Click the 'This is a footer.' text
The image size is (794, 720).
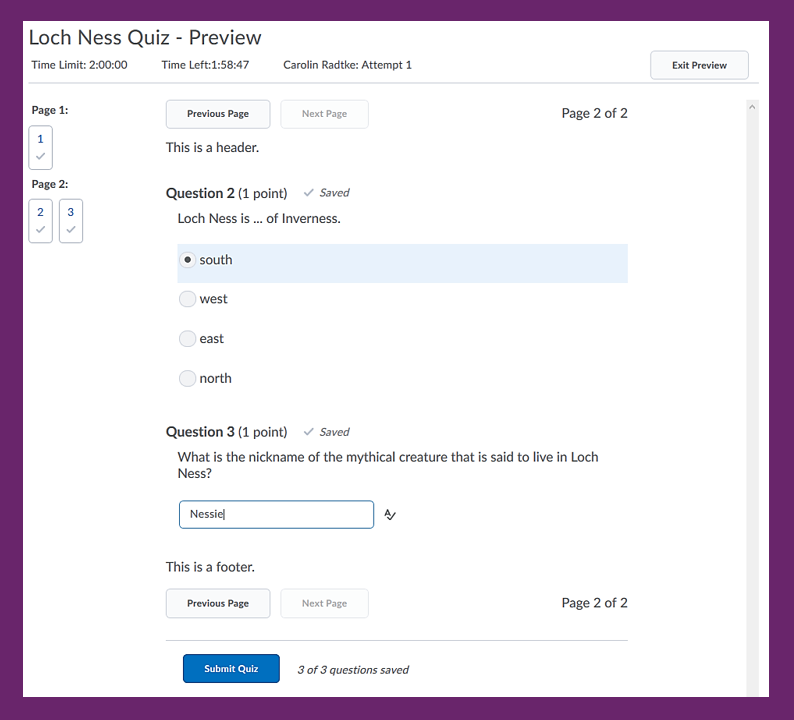(210, 567)
